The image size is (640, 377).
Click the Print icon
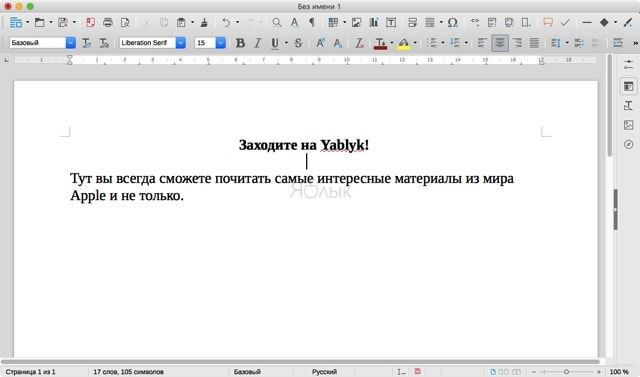pos(108,22)
